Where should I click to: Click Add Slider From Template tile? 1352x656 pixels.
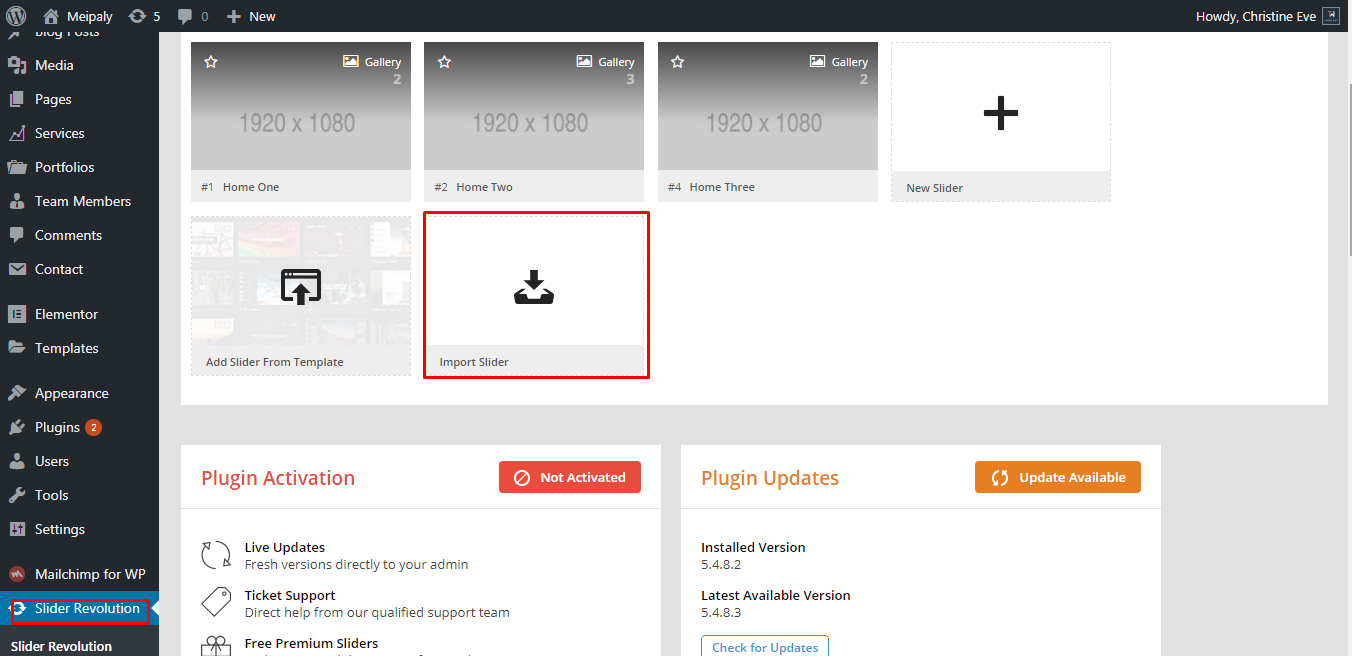(x=301, y=296)
